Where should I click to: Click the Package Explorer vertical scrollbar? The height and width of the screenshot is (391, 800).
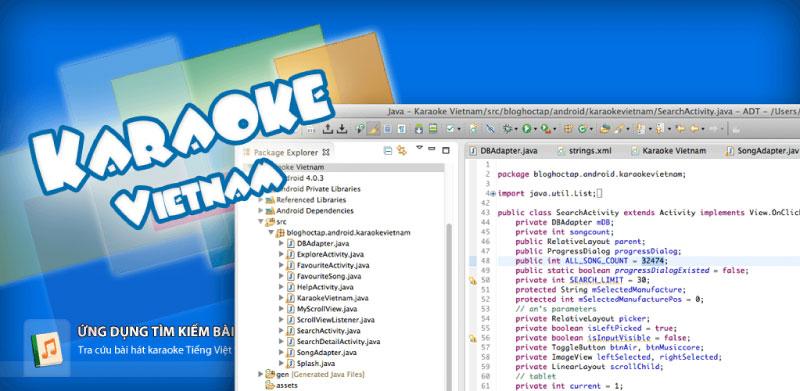pyautogui.click(x=449, y=306)
